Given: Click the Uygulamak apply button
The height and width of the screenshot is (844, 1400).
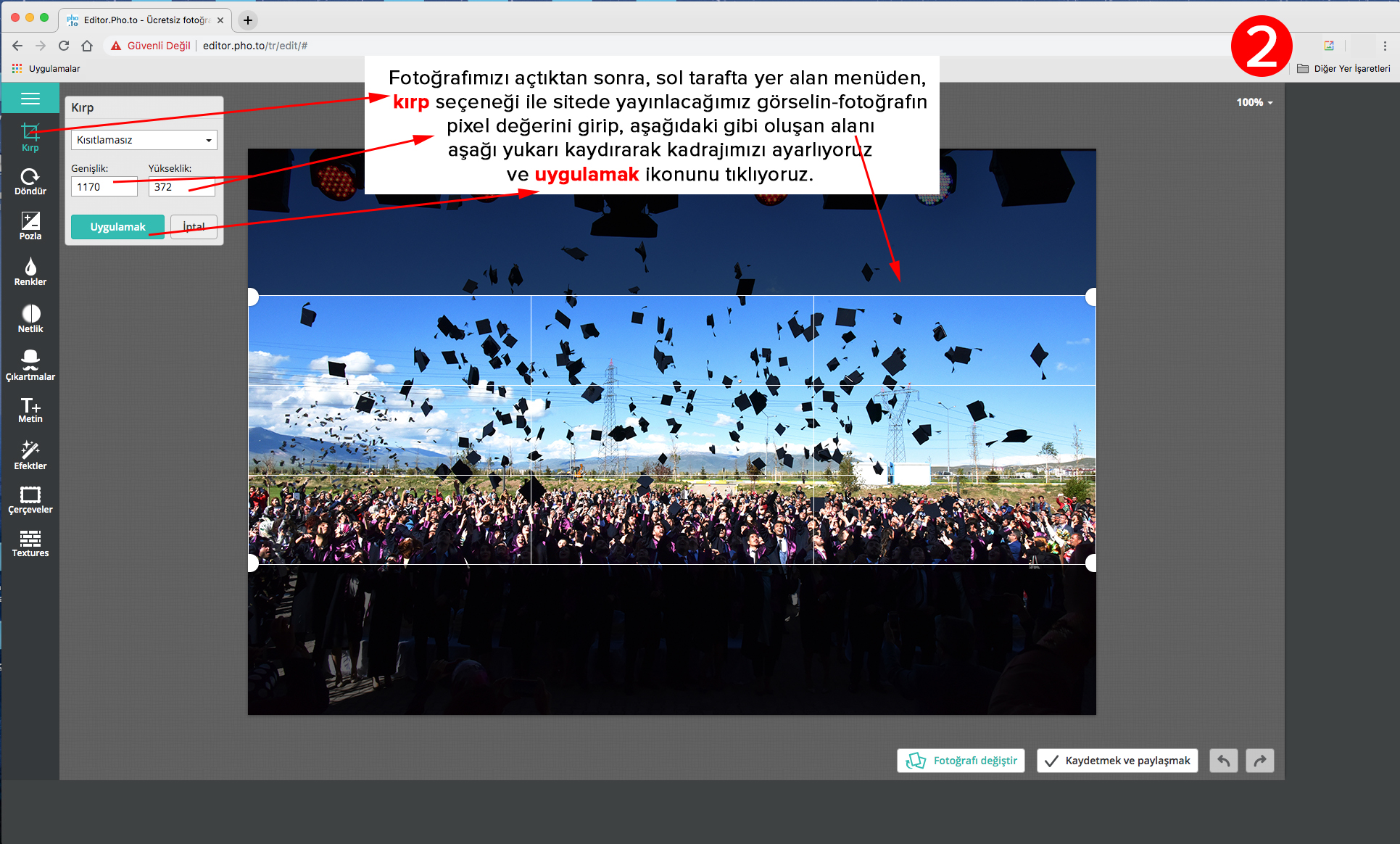Looking at the screenshot, I should tap(117, 227).
